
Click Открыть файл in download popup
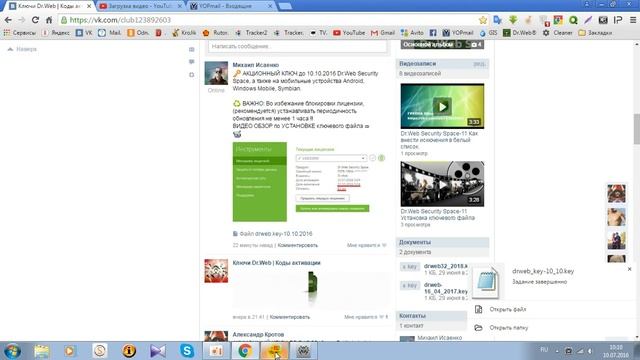click(x=508, y=309)
